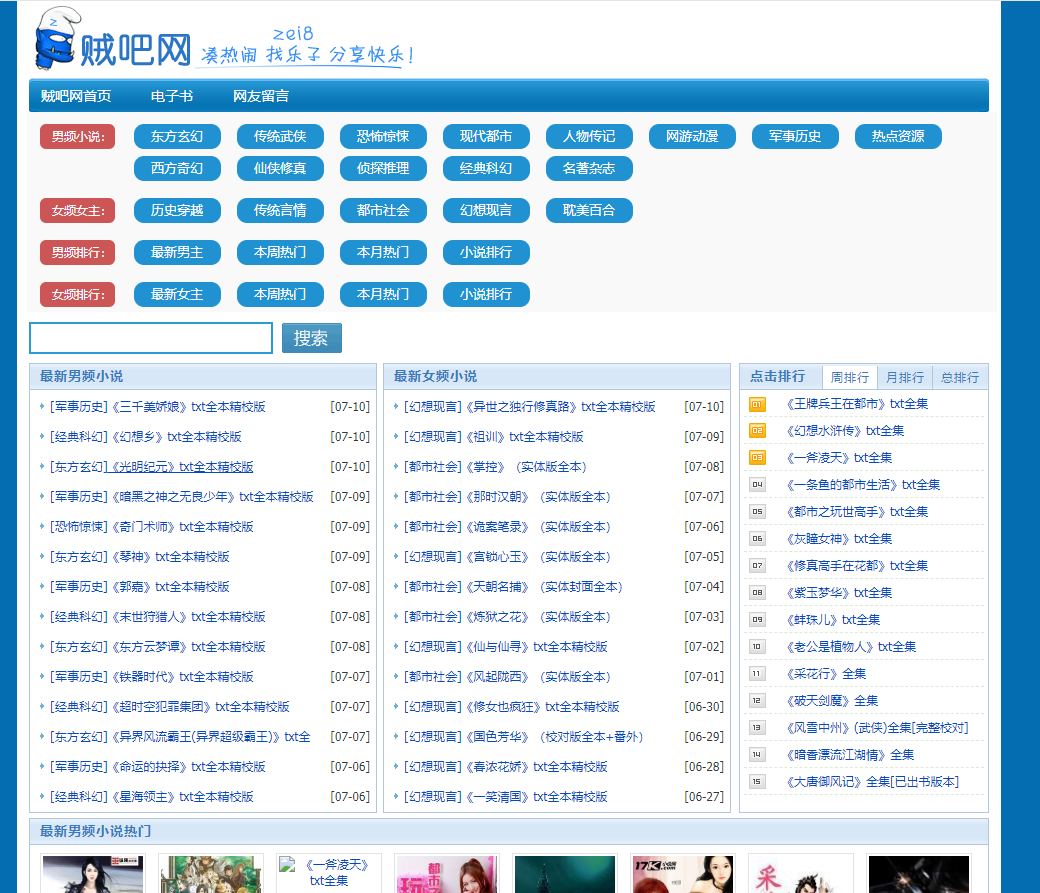This screenshot has height=893, width=1040.
Task: Open rank 10 《老公是植物人》 link
Action: point(850,647)
